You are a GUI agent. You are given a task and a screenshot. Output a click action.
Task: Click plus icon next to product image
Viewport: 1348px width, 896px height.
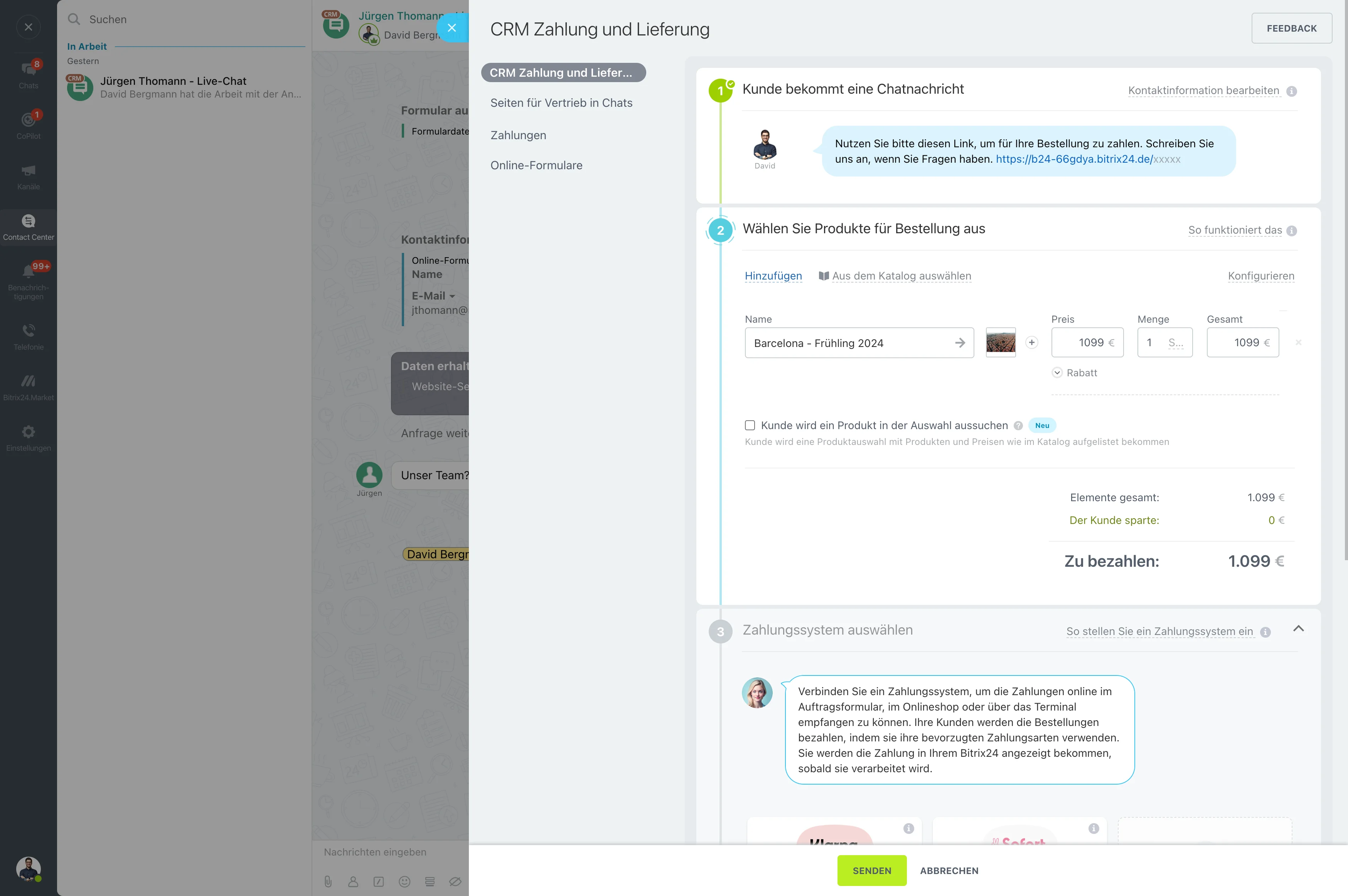(x=1031, y=342)
